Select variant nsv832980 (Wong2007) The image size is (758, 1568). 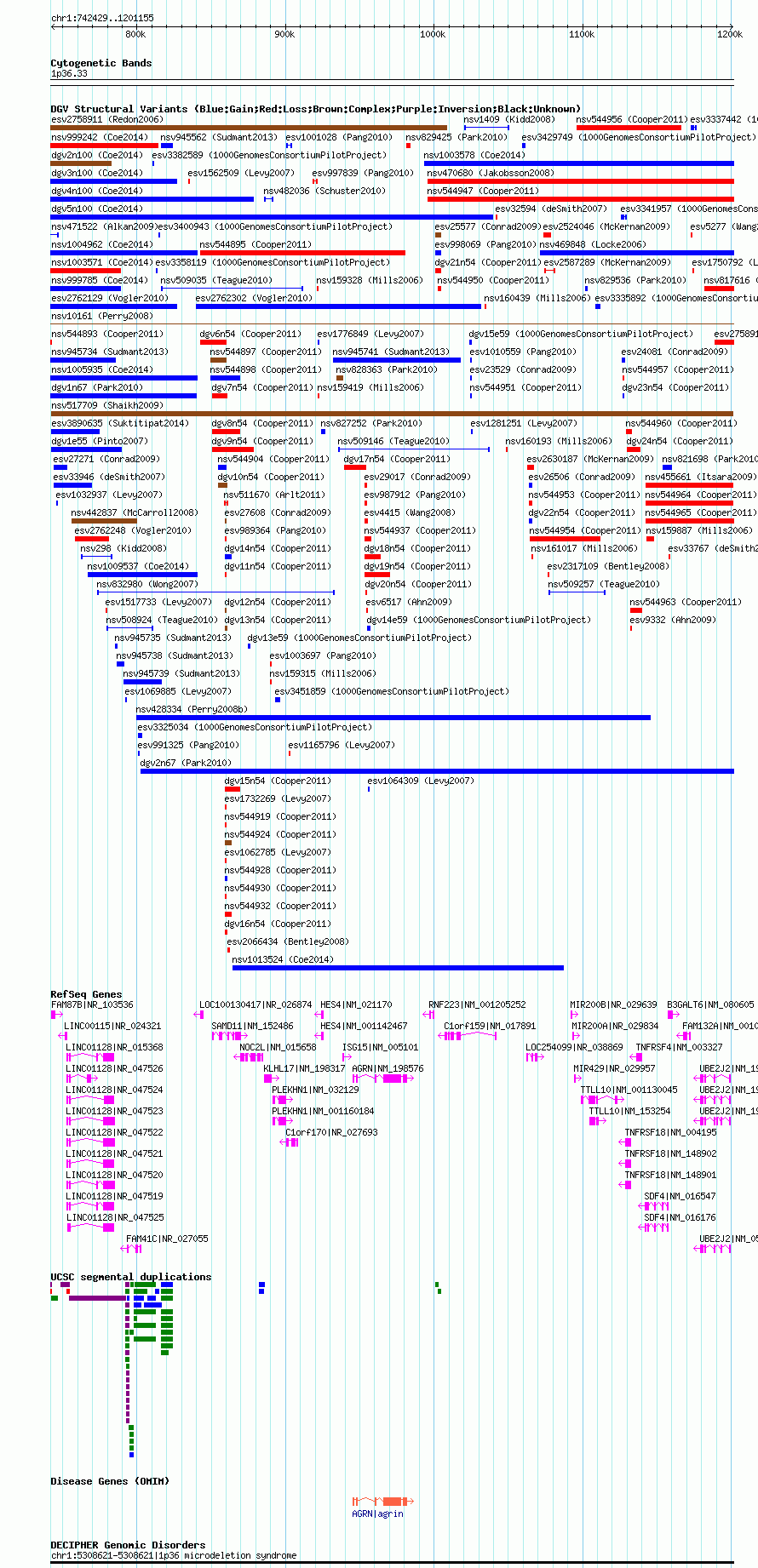coord(147,584)
